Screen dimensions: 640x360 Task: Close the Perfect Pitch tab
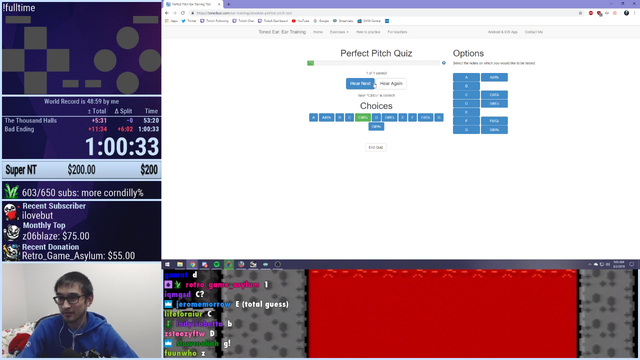point(219,4)
